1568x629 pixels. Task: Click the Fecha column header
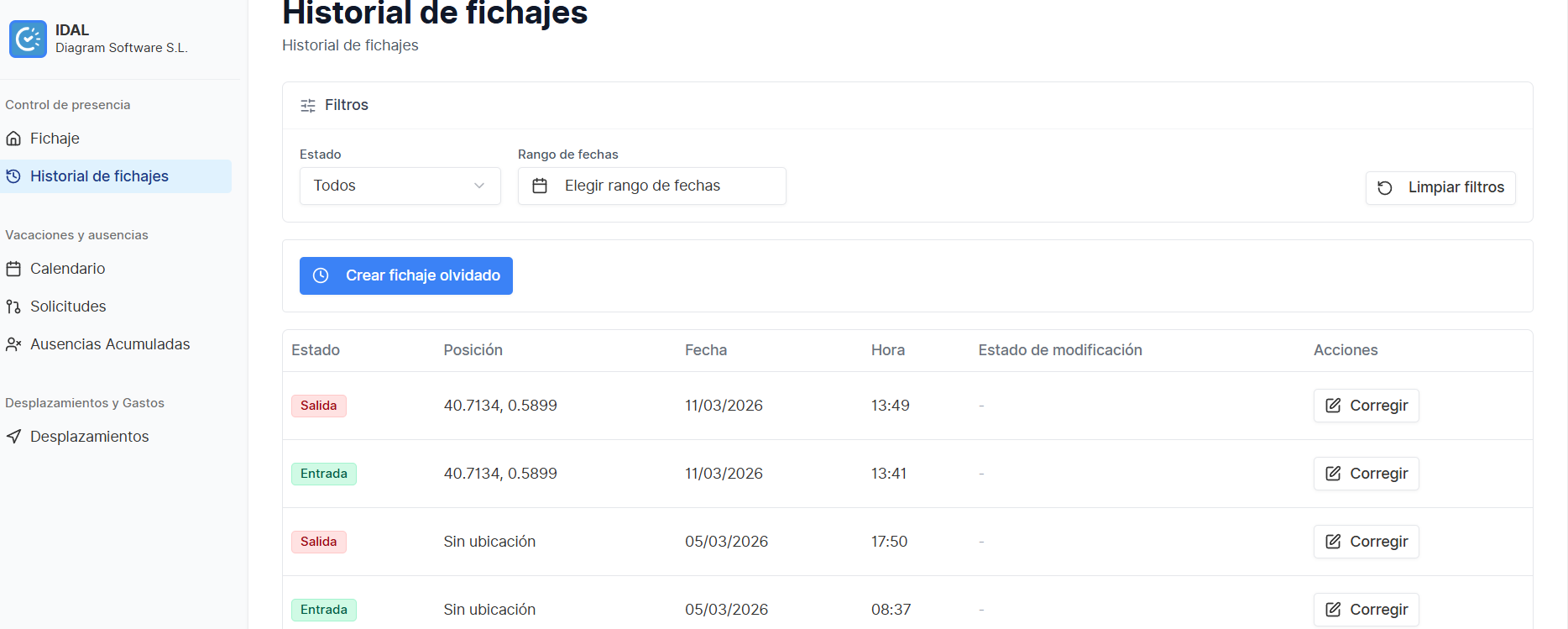point(705,350)
